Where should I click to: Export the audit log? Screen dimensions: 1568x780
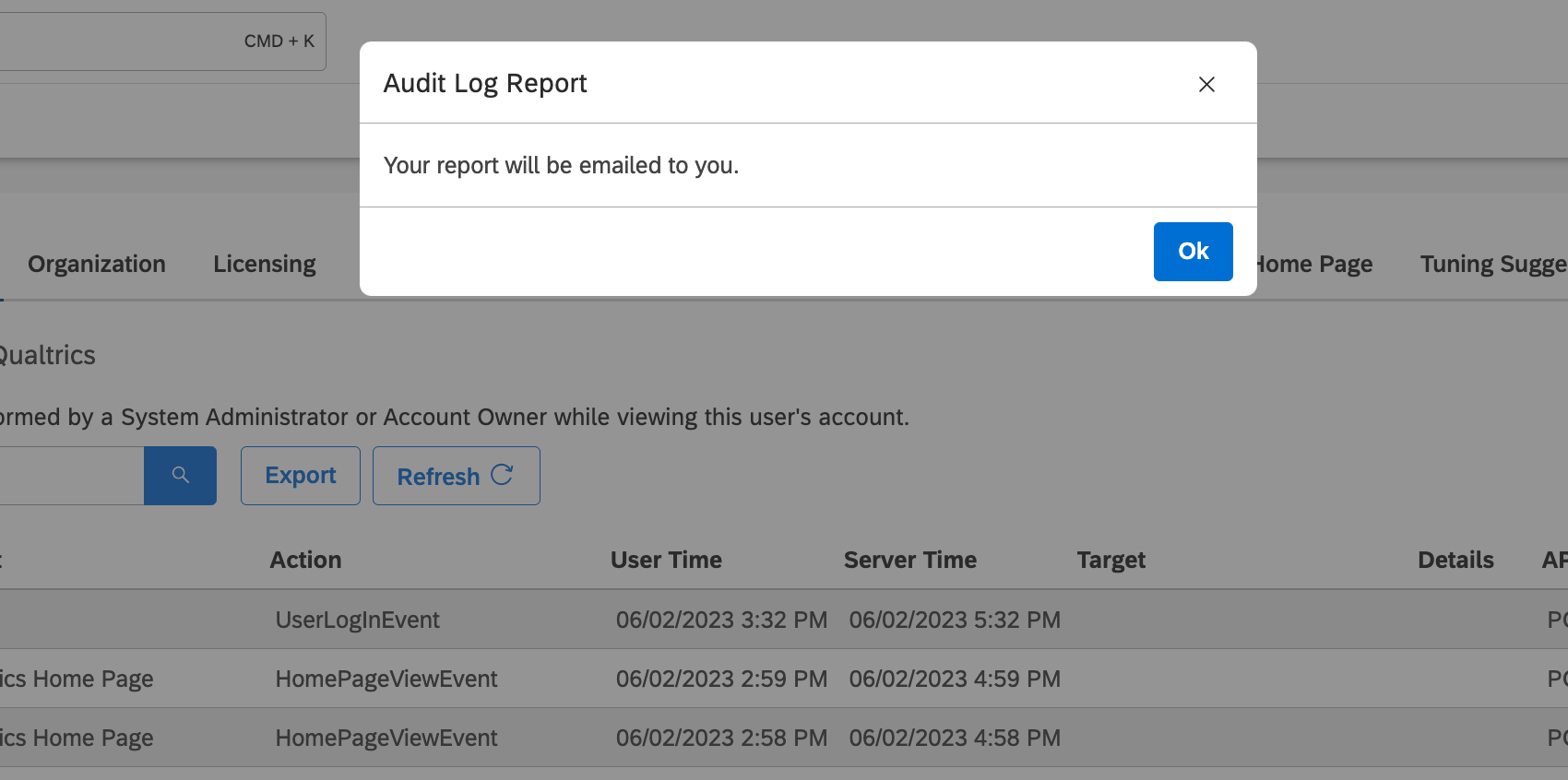(300, 476)
